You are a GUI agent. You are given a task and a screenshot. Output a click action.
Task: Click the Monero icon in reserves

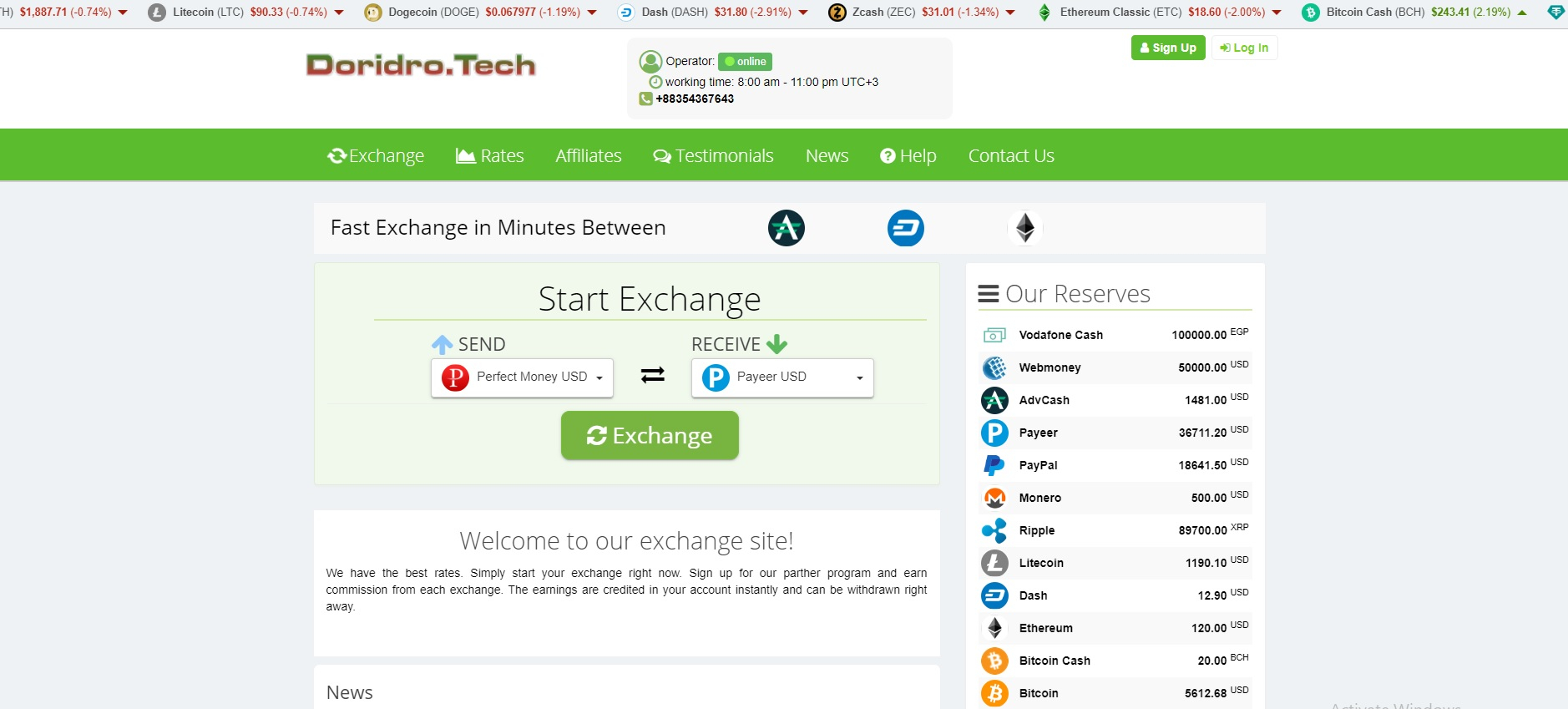994,498
